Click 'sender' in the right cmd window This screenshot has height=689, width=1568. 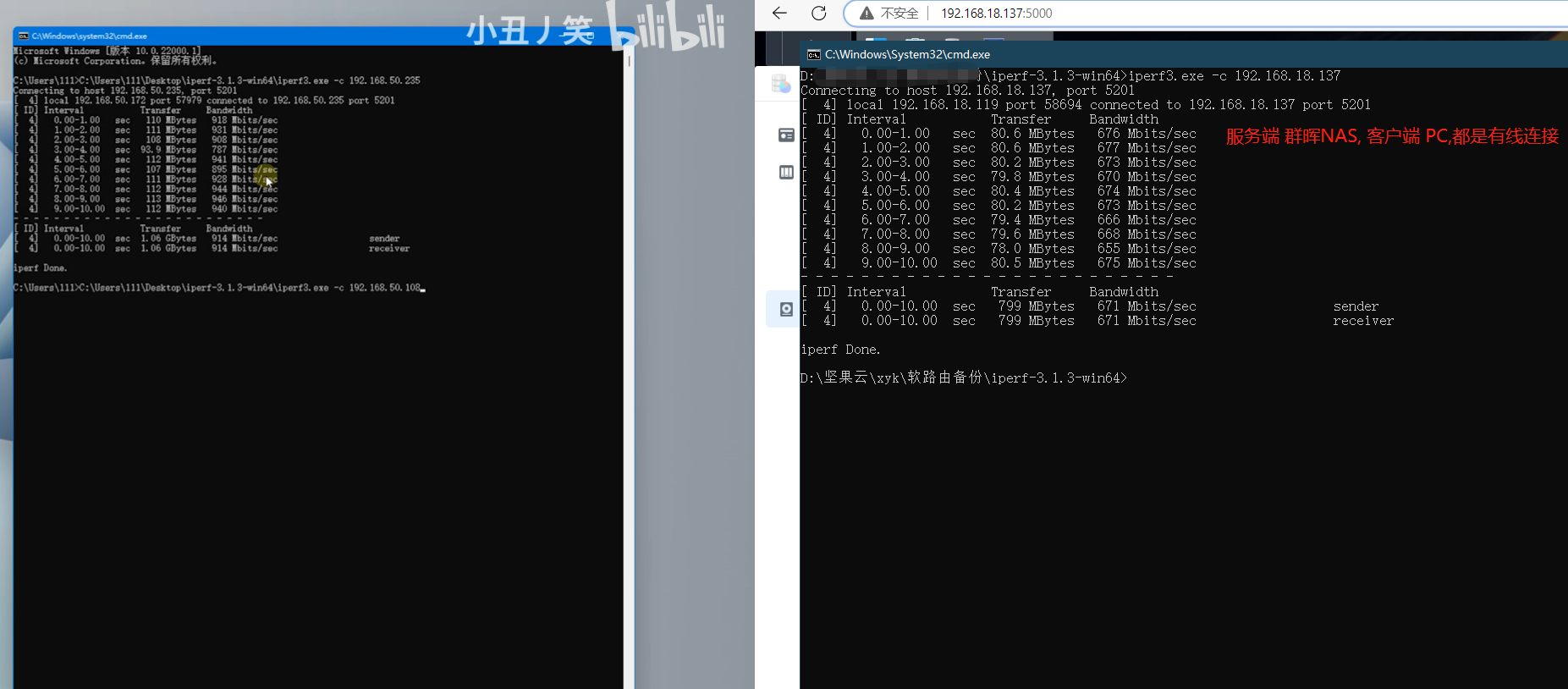1356,306
